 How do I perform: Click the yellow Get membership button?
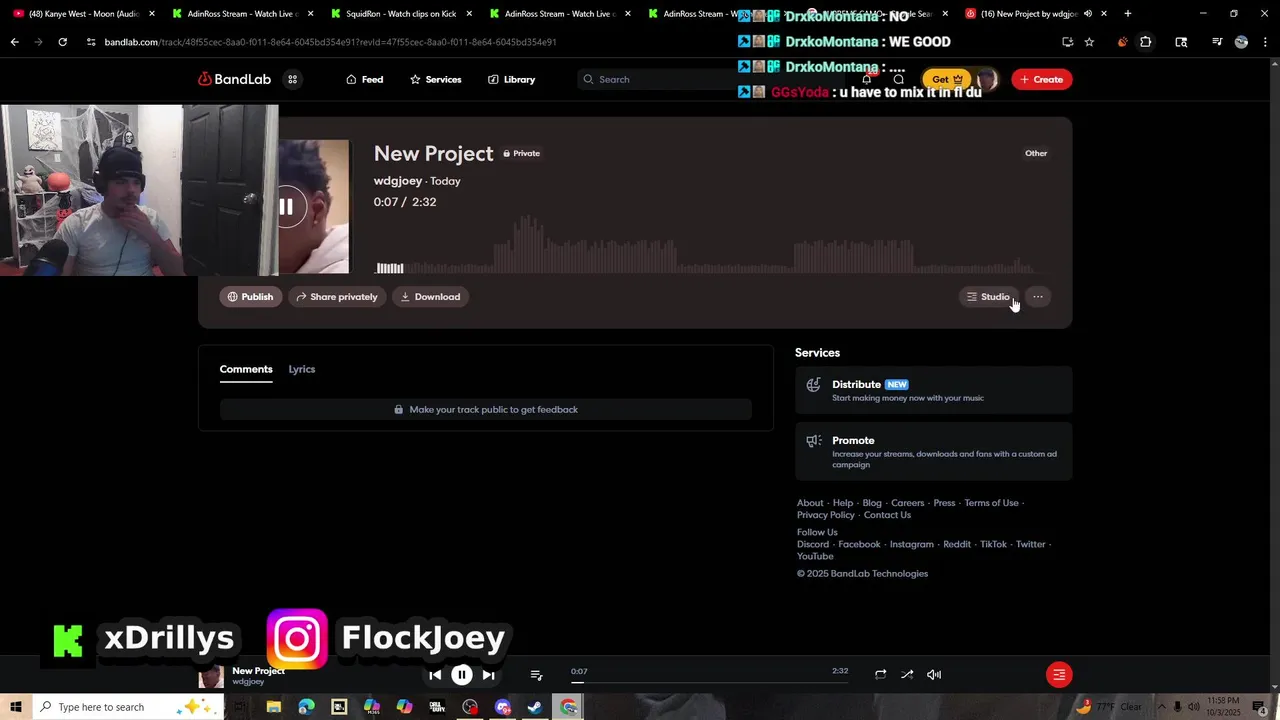pyautogui.click(x=946, y=79)
